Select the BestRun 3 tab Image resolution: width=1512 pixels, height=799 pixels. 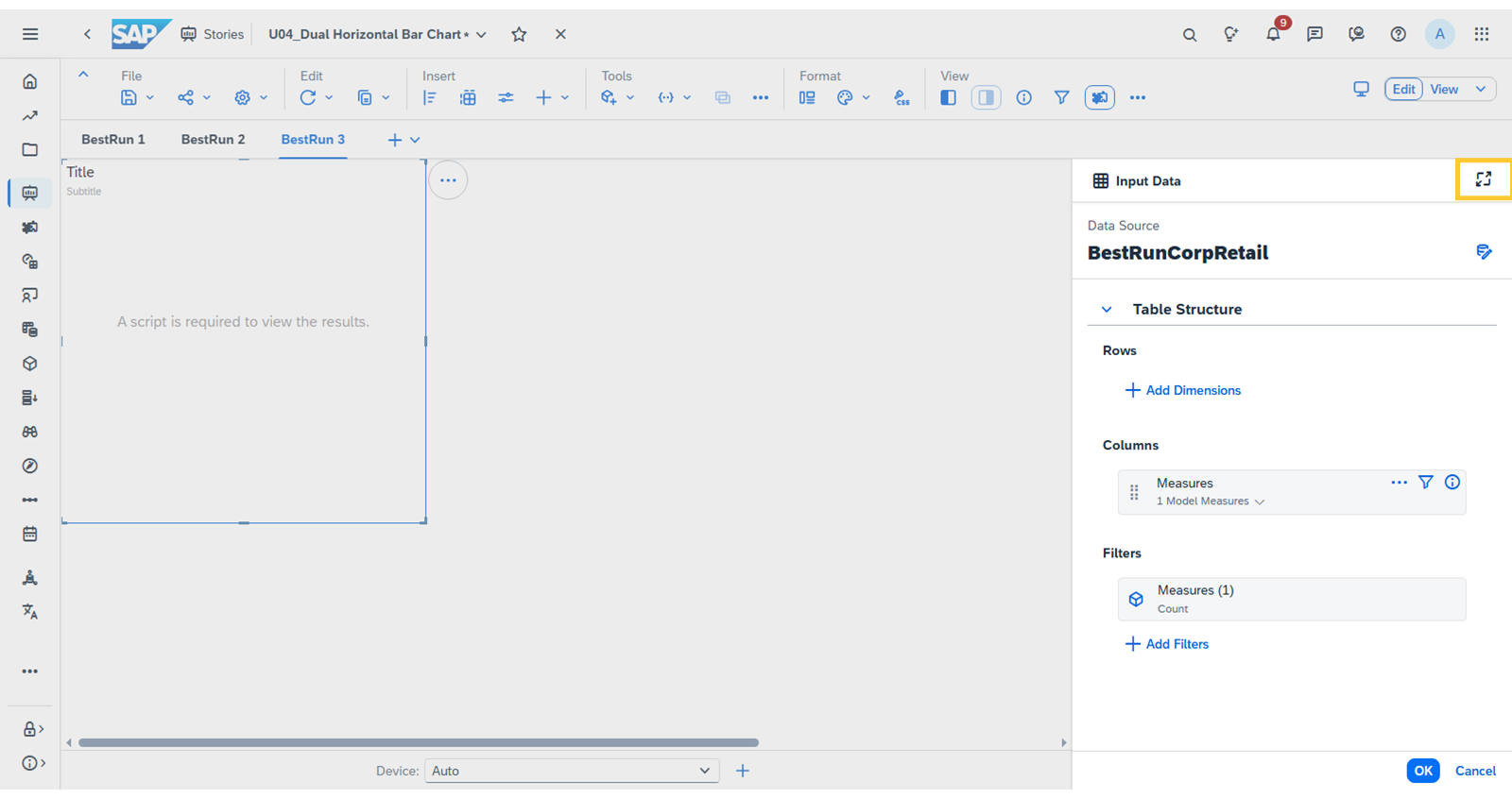313,139
